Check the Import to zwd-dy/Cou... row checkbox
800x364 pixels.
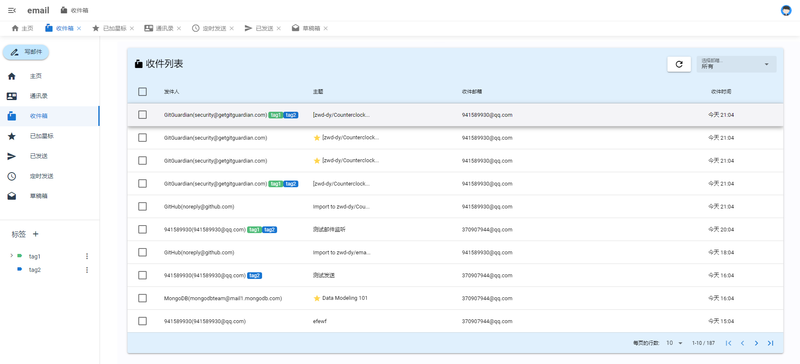[x=142, y=206]
